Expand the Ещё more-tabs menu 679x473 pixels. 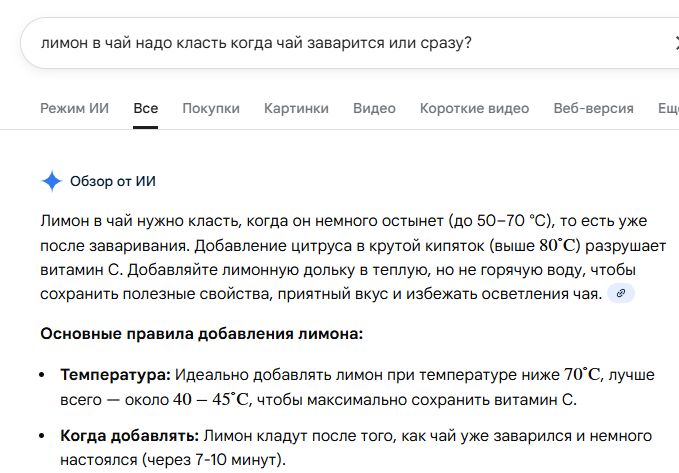point(668,108)
